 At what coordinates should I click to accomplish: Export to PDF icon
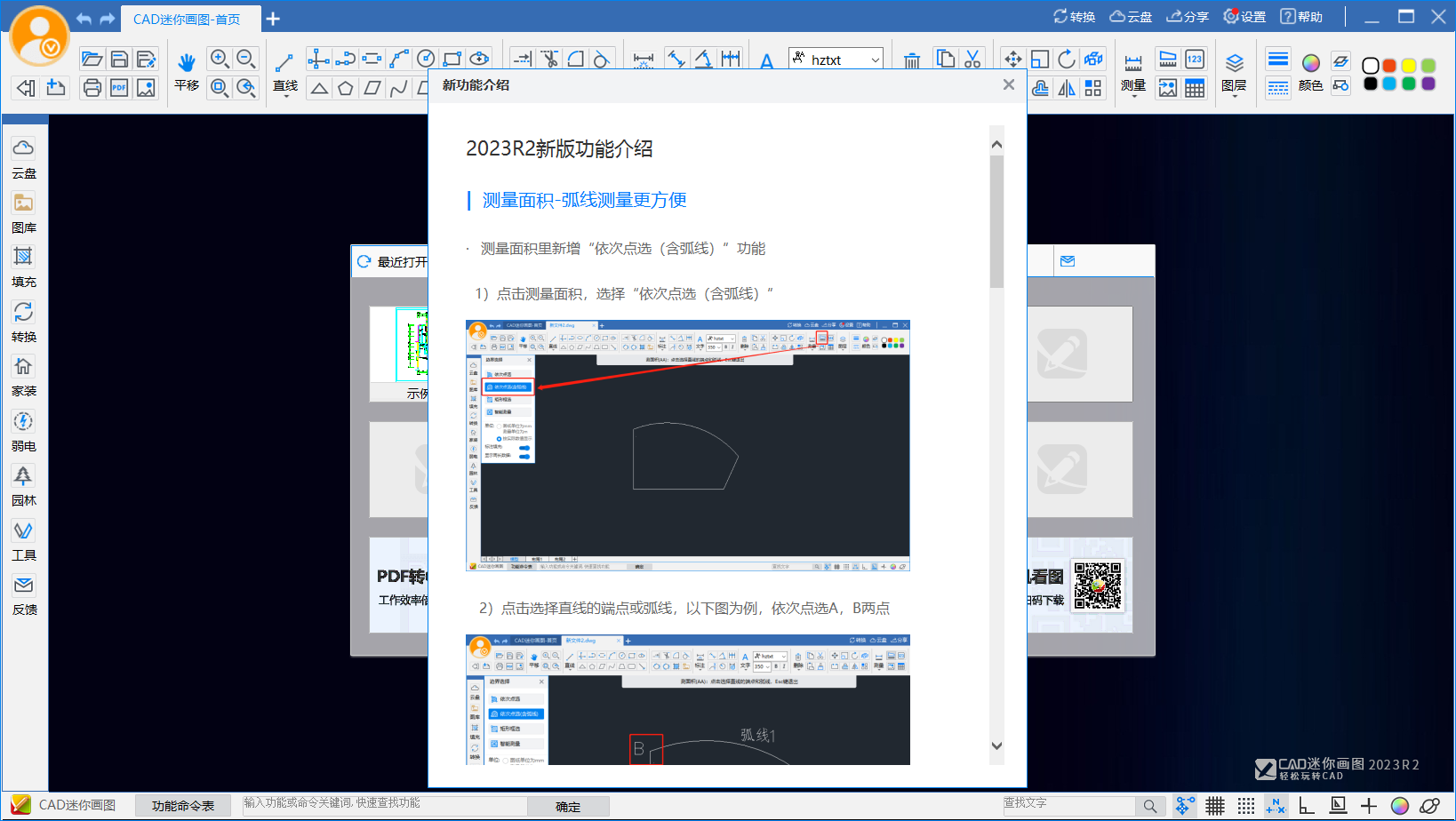119,87
